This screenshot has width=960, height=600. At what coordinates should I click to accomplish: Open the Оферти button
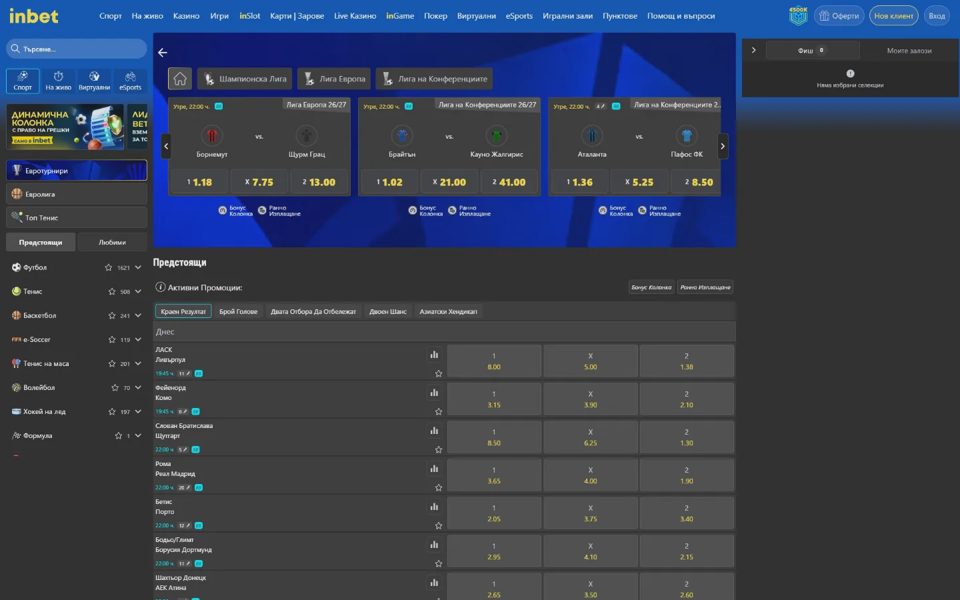[839, 16]
